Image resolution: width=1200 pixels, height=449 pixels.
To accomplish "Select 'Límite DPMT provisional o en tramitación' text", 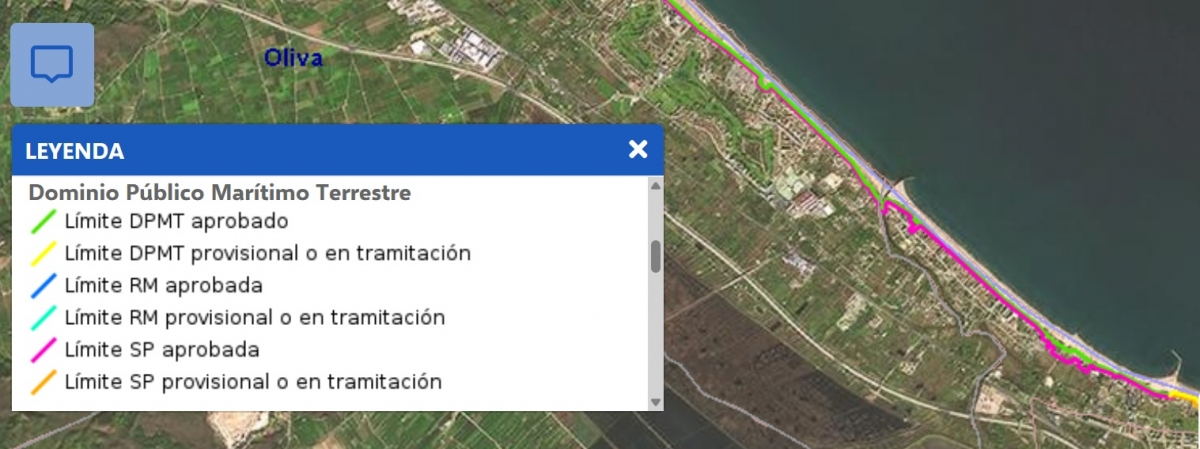I will (x=267, y=253).
